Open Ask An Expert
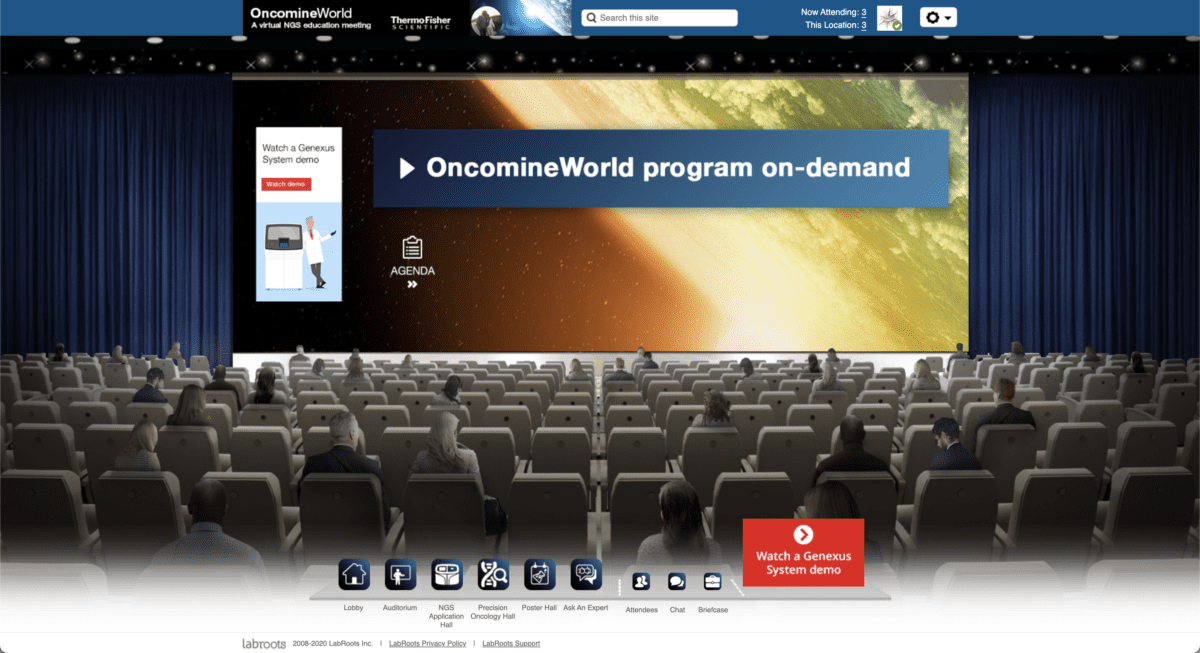The height and width of the screenshot is (653, 1200). (x=585, y=574)
